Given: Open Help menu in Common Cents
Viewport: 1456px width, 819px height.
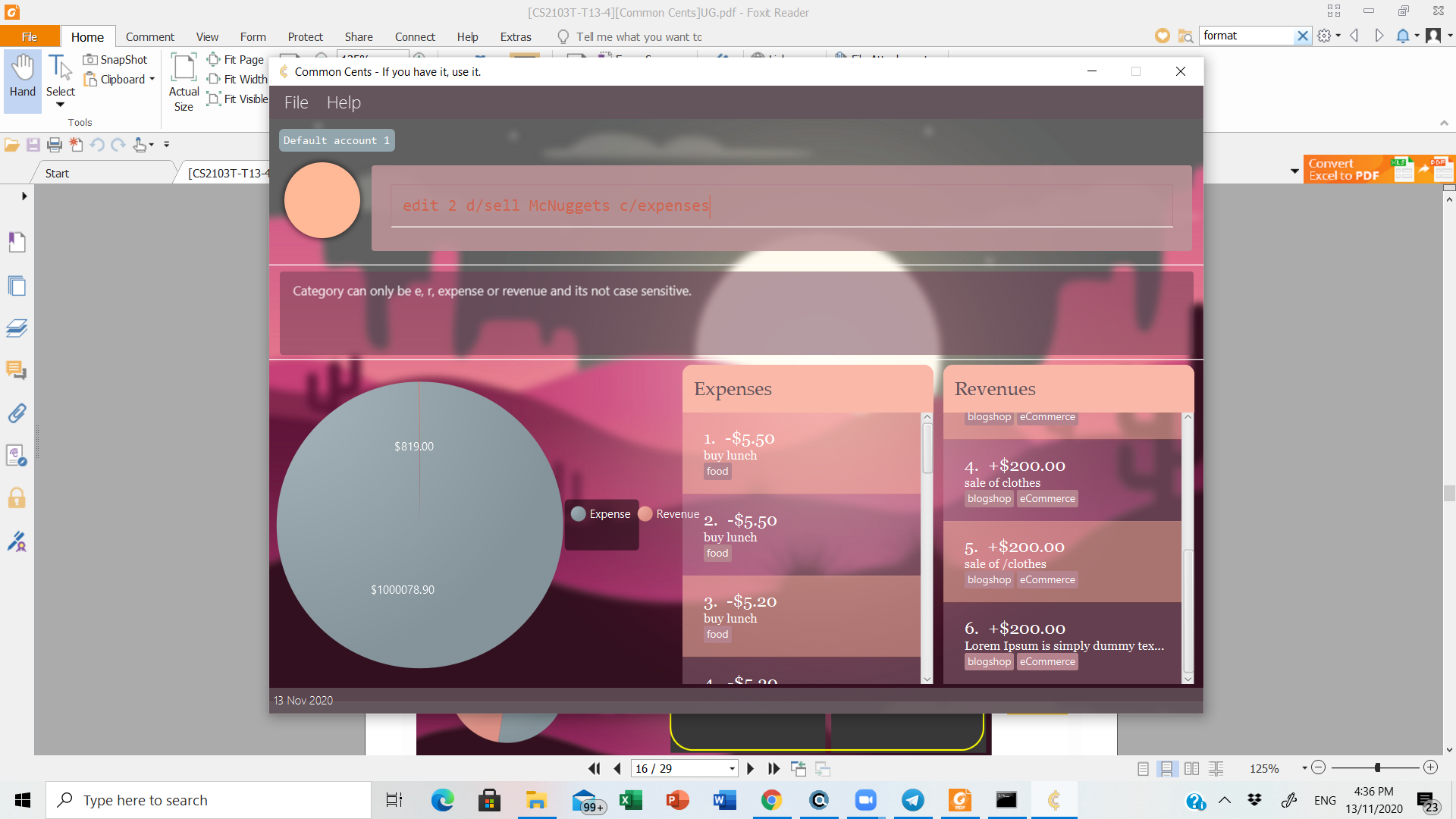Looking at the screenshot, I should pyautogui.click(x=343, y=102).
